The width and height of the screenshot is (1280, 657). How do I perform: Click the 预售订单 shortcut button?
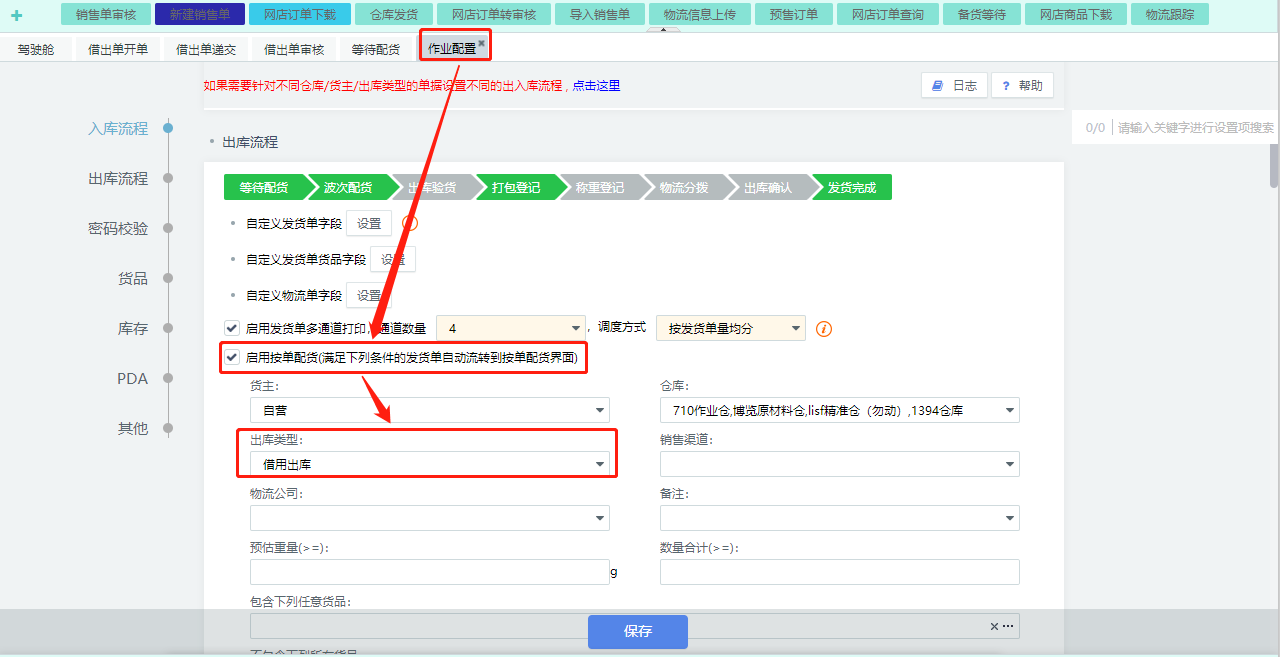793,14
